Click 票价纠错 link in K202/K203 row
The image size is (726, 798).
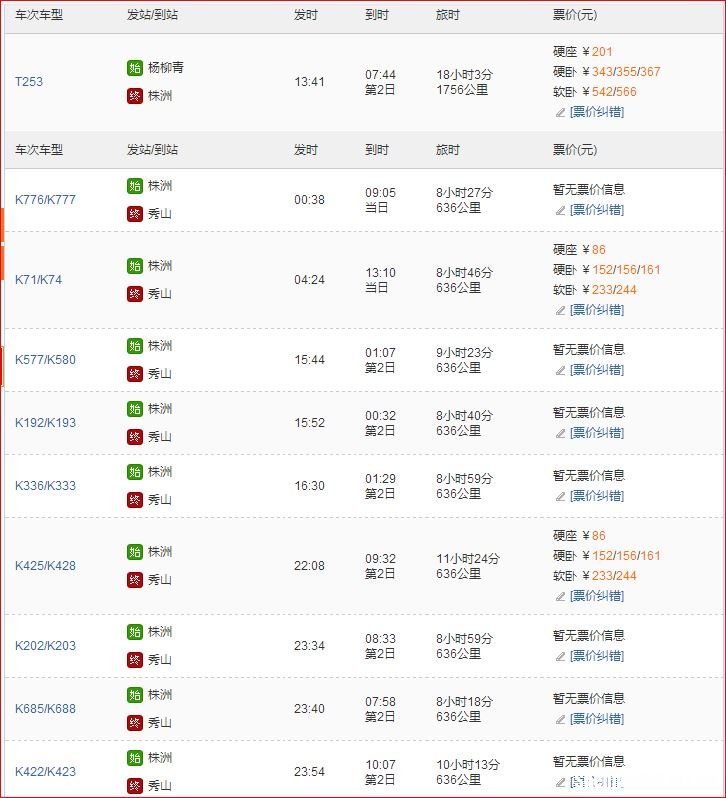[597, 656]
